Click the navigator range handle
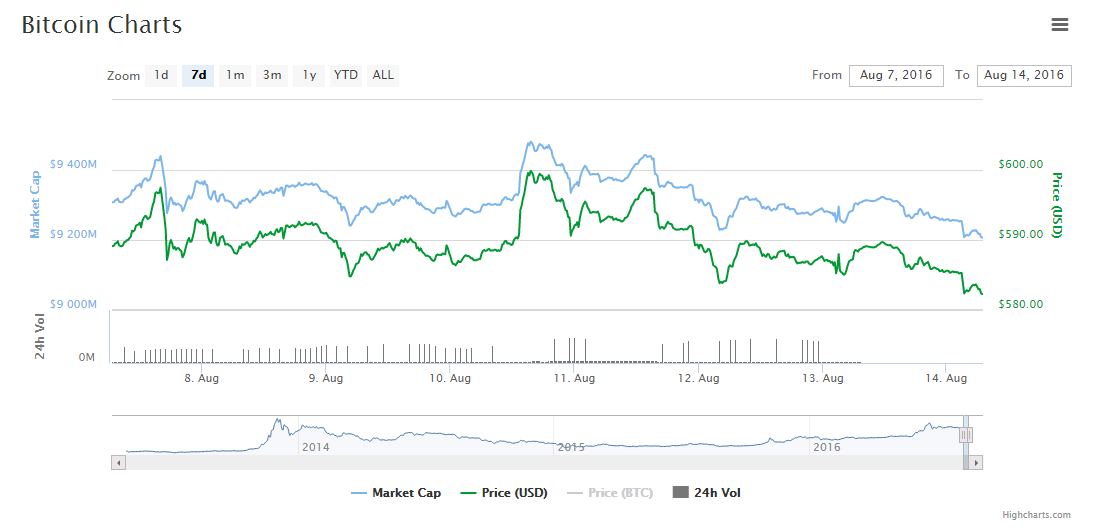 (966, 435)
